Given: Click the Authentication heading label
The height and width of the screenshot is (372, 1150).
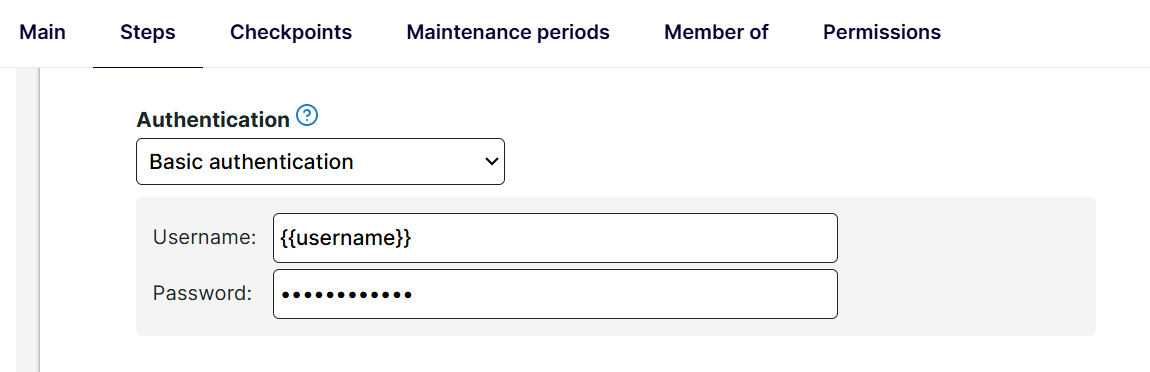Looking at the screenshot, I should (x=213, y=120).
